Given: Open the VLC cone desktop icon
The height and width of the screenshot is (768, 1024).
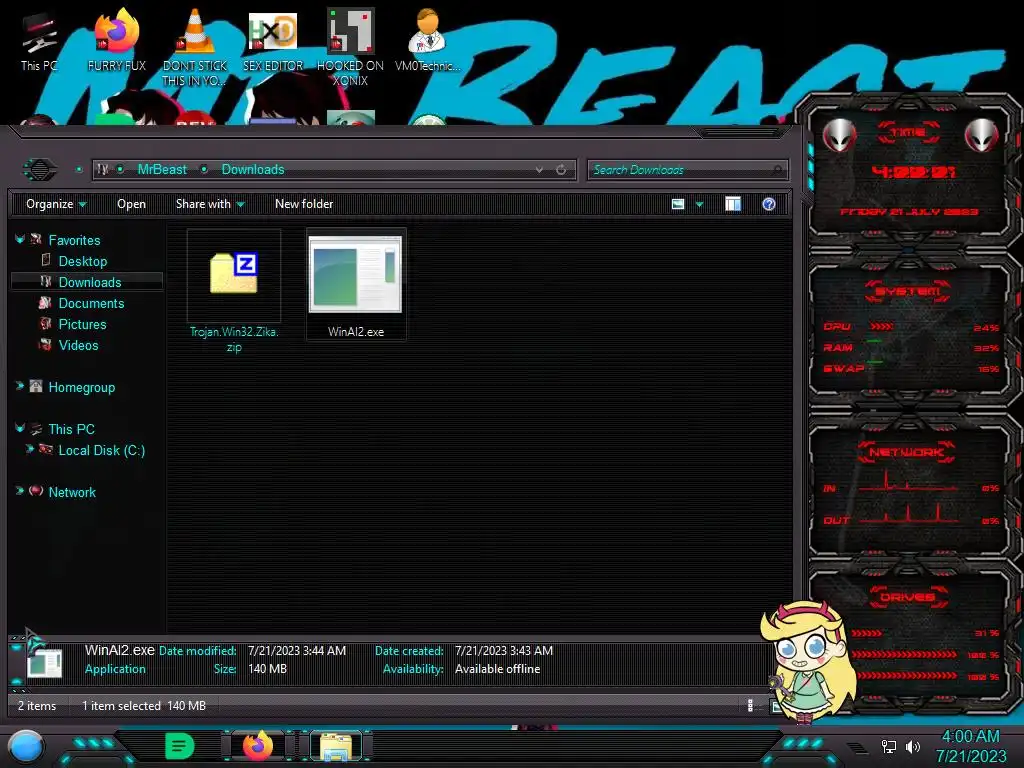Looking at the screenshot, I should pyautogui.click(x=194, y=47).
